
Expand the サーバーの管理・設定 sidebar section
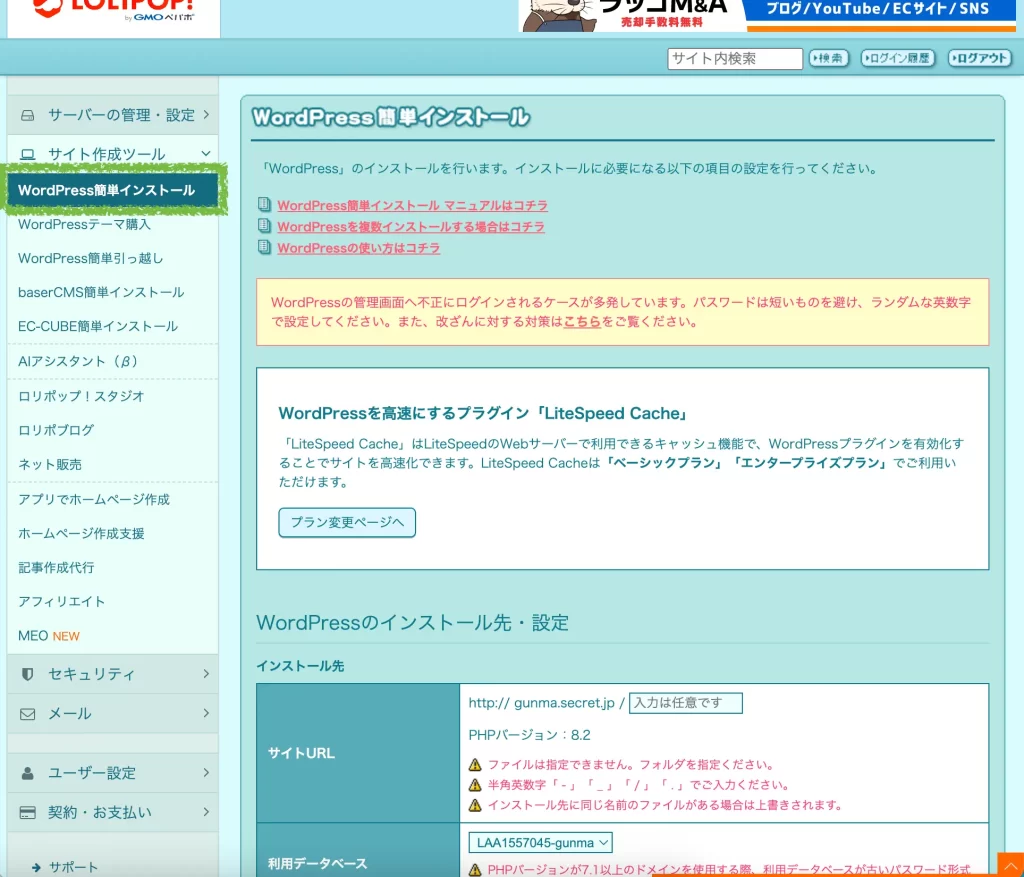(205, 115)
